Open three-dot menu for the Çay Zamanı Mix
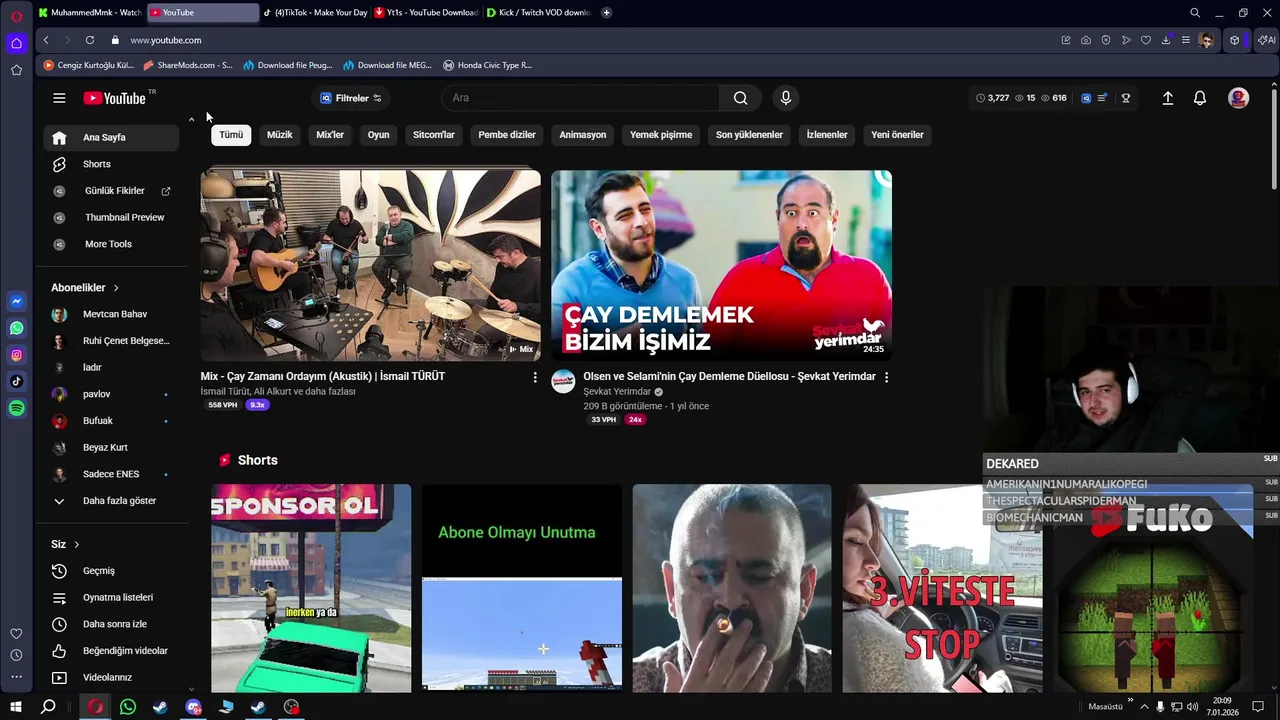 535,377
